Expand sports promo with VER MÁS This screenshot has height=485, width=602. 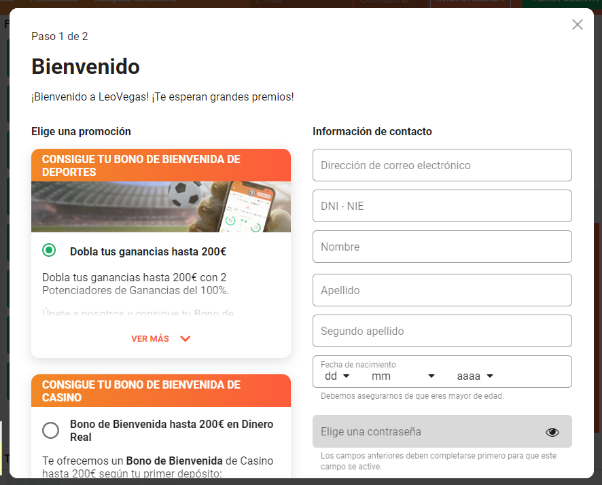(x=151, y=339)
